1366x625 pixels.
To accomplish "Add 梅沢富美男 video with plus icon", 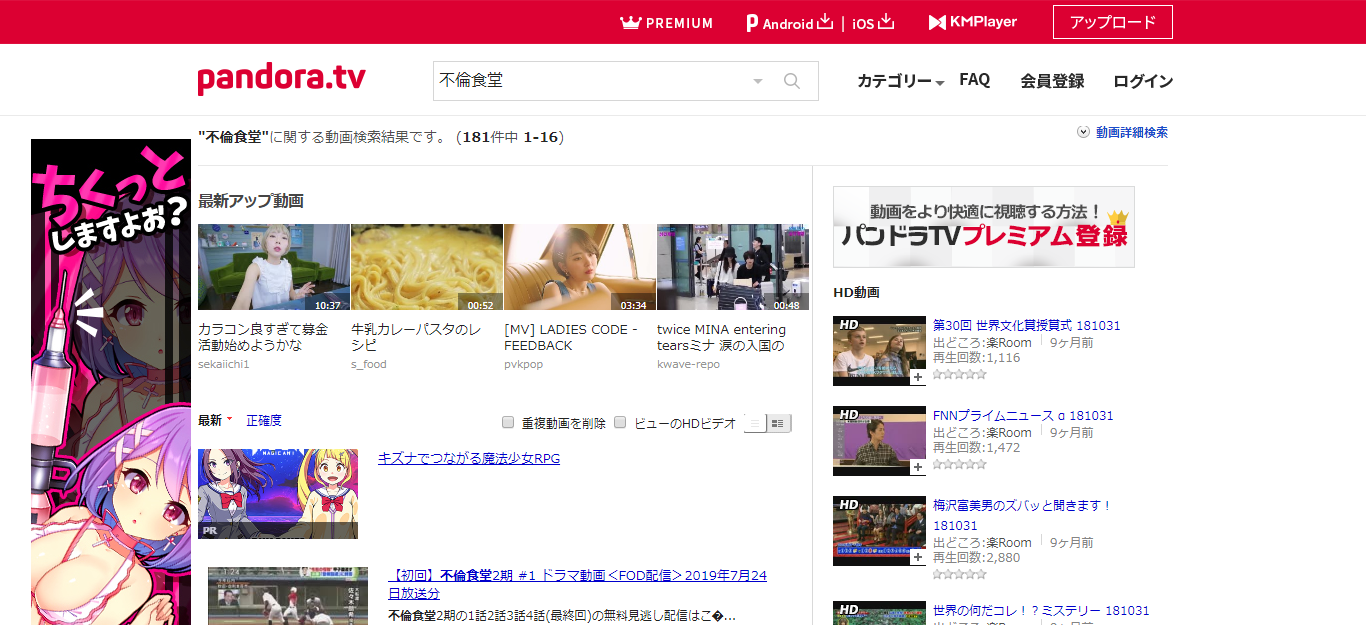I will point(917,558).
